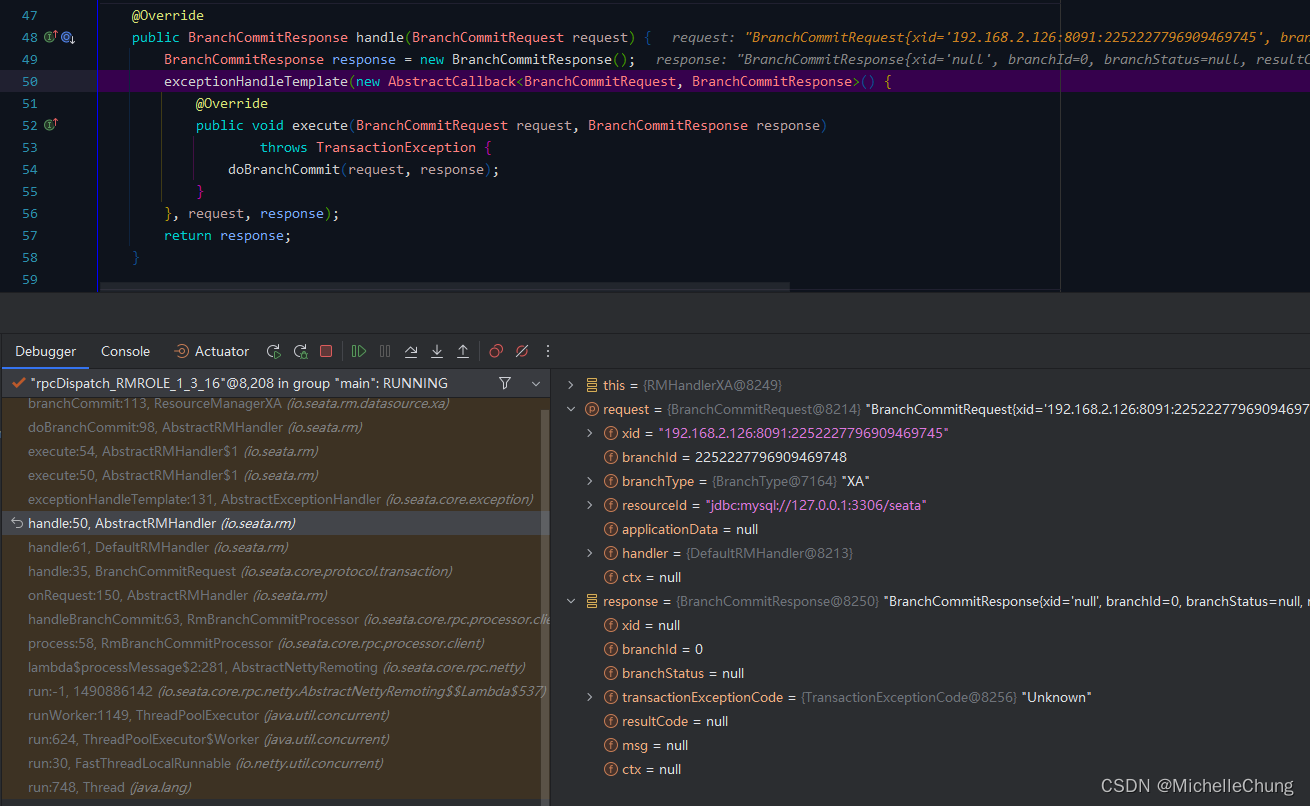Image resolution: width=1310 pixels, height=806 pixels.
Task: Switch to the Console tab
Action: click(x=125, y=351)
